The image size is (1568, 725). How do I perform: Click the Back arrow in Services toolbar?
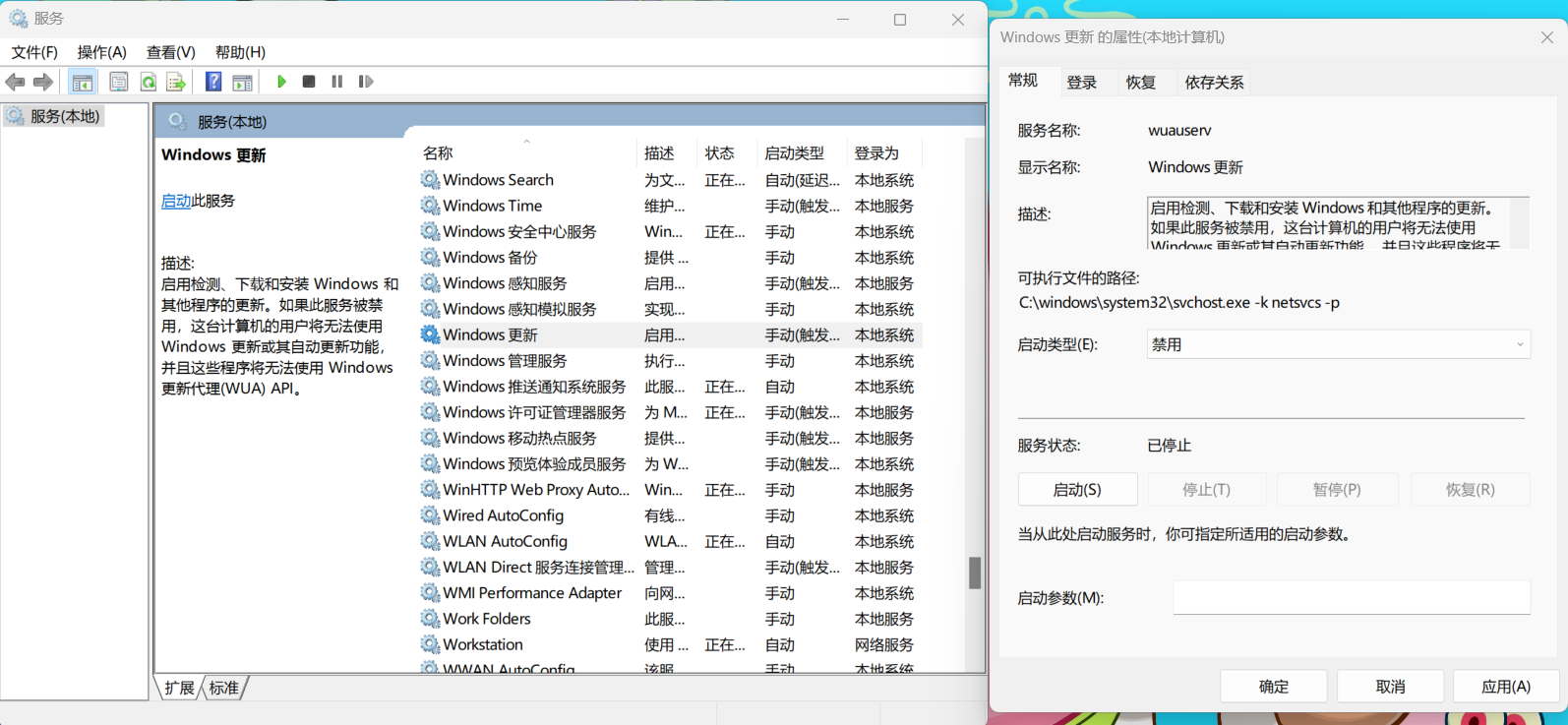[15, 82]
